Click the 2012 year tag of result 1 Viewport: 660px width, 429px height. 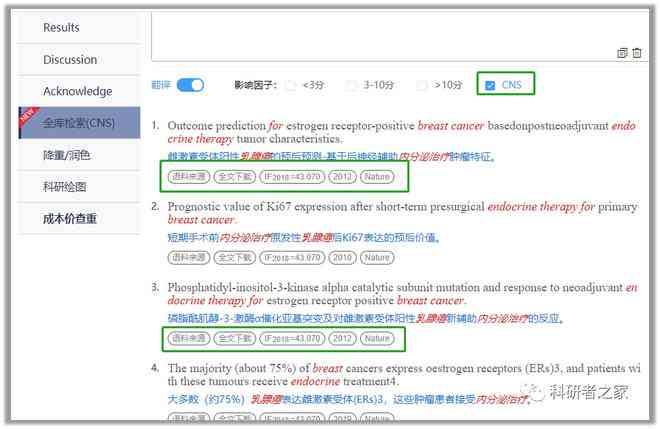(342, 177)
